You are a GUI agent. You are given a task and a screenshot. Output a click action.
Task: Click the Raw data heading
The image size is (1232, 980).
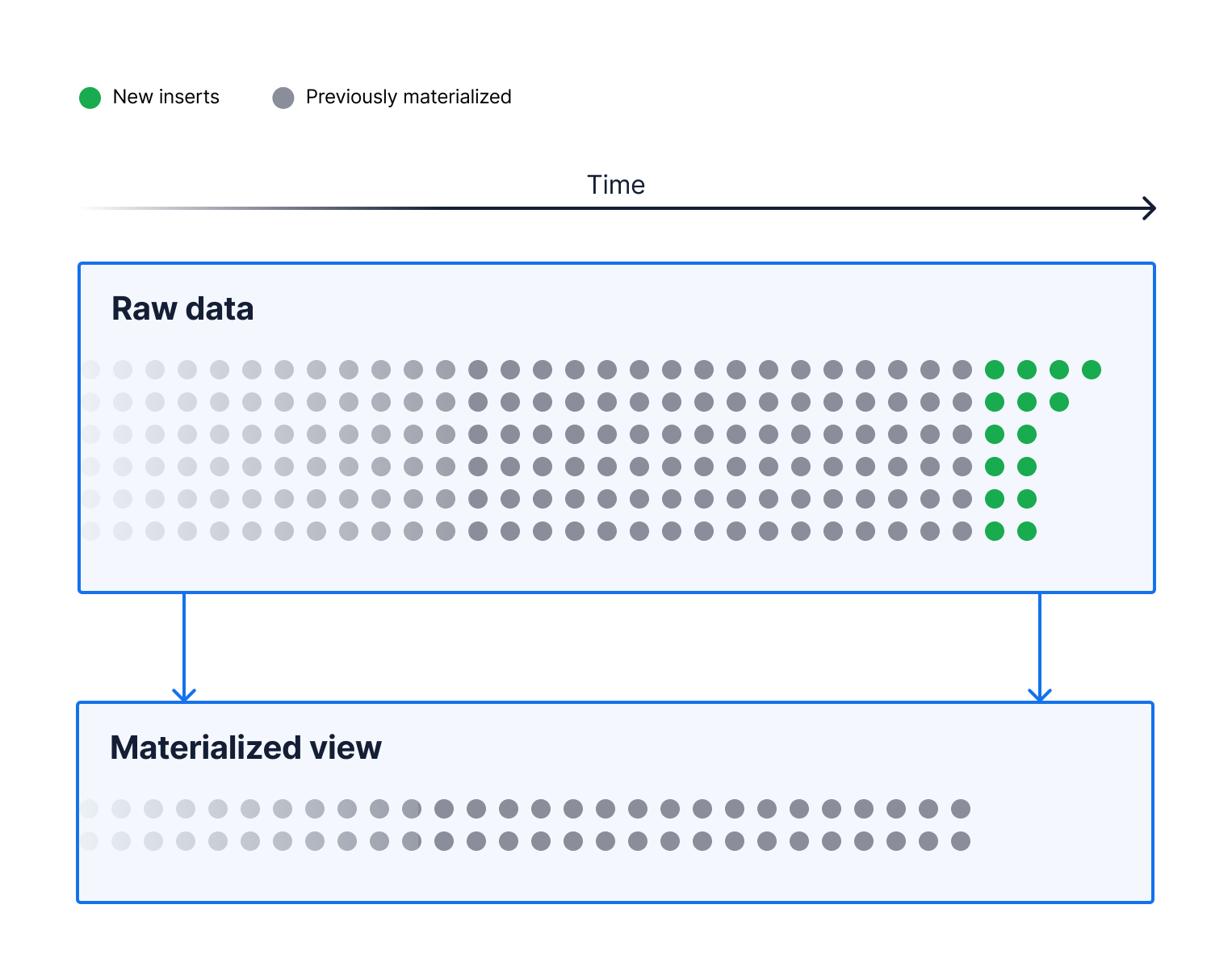point(182,308)
